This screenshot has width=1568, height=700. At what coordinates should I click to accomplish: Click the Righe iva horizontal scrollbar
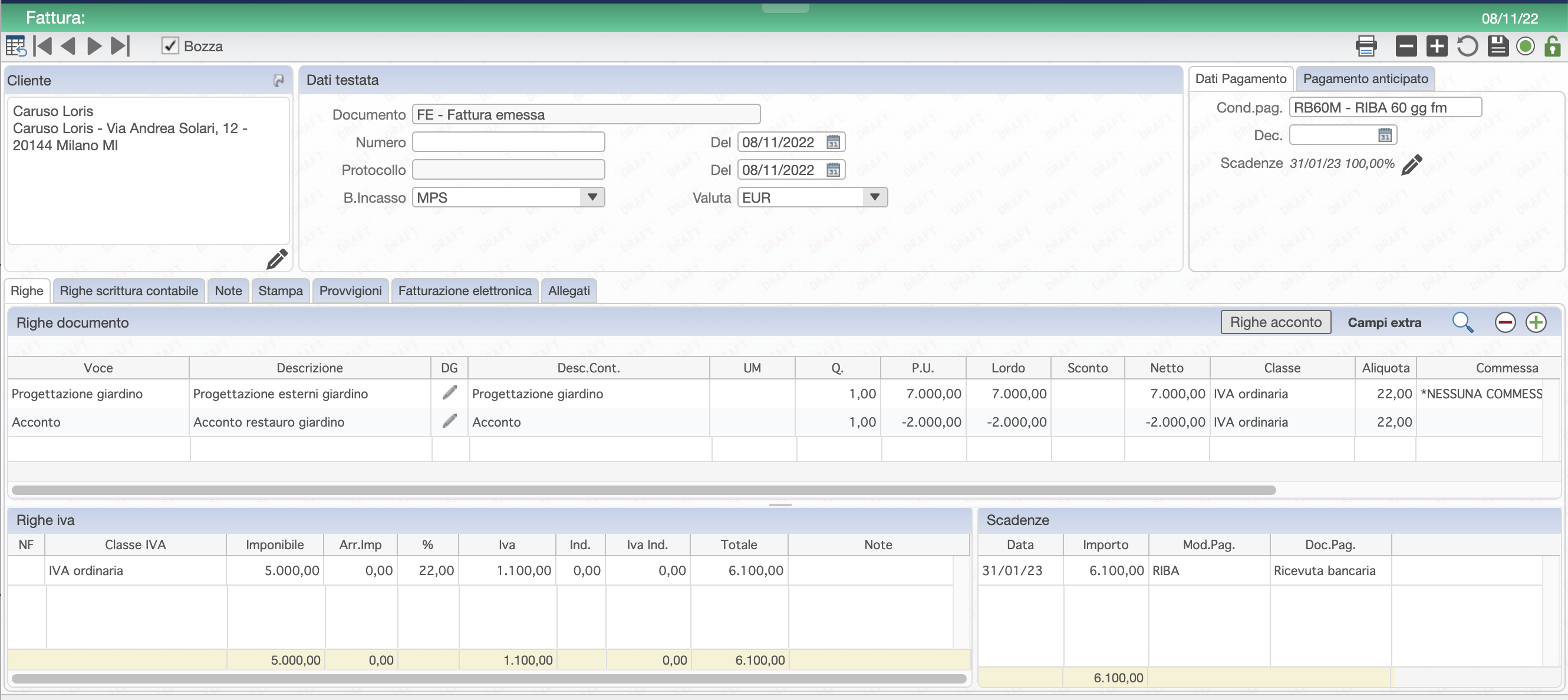[489, 678]
